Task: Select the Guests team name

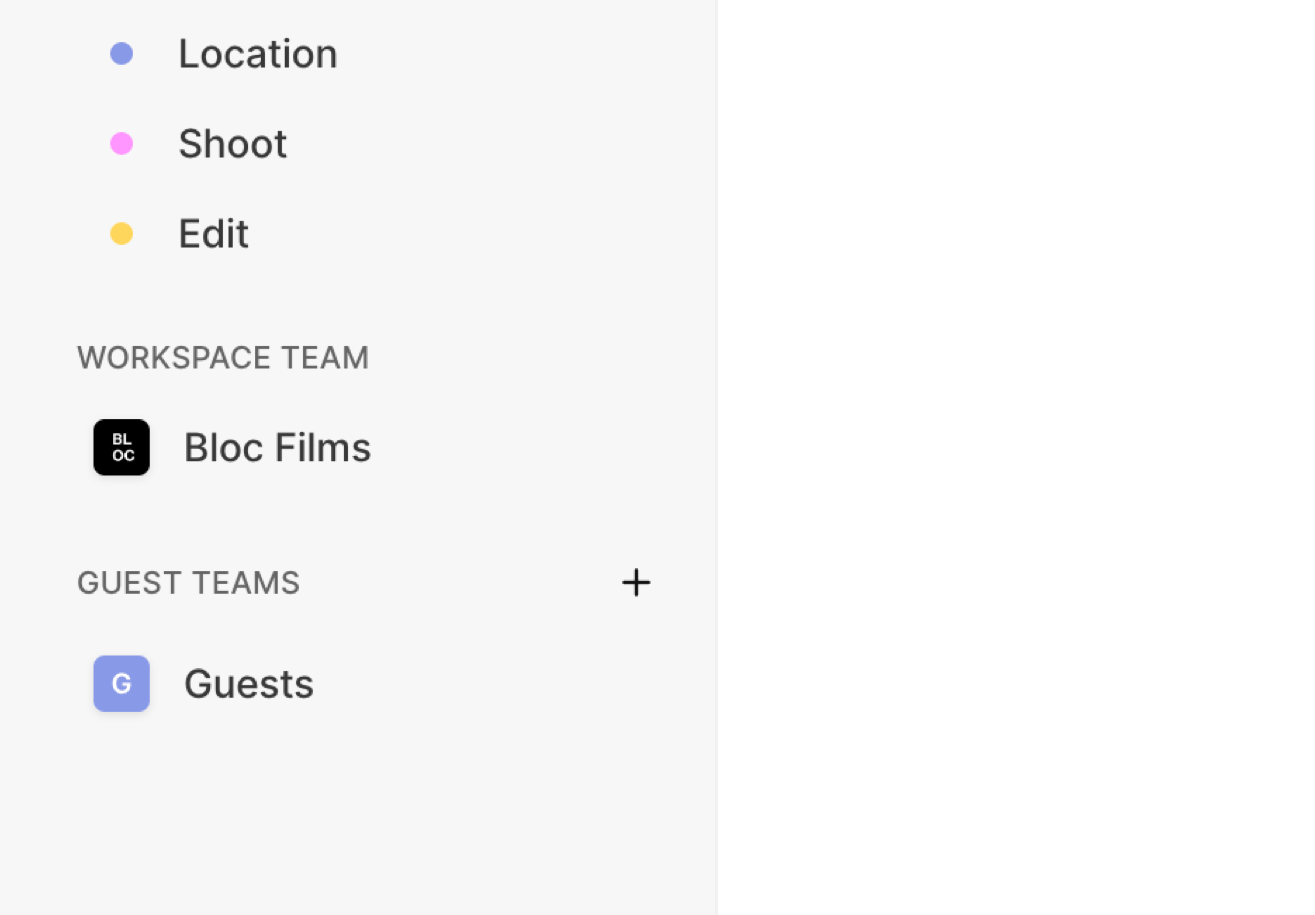Action: pos(248,684)
